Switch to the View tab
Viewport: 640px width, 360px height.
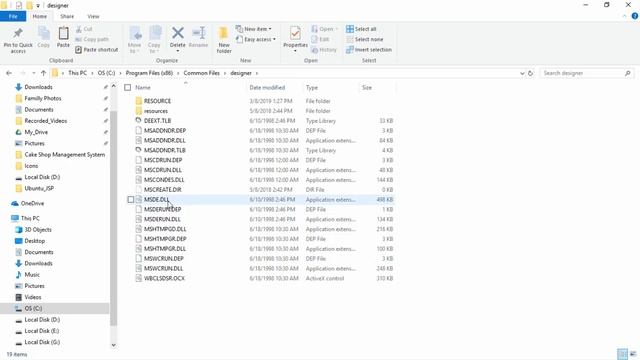coord(93,16)
